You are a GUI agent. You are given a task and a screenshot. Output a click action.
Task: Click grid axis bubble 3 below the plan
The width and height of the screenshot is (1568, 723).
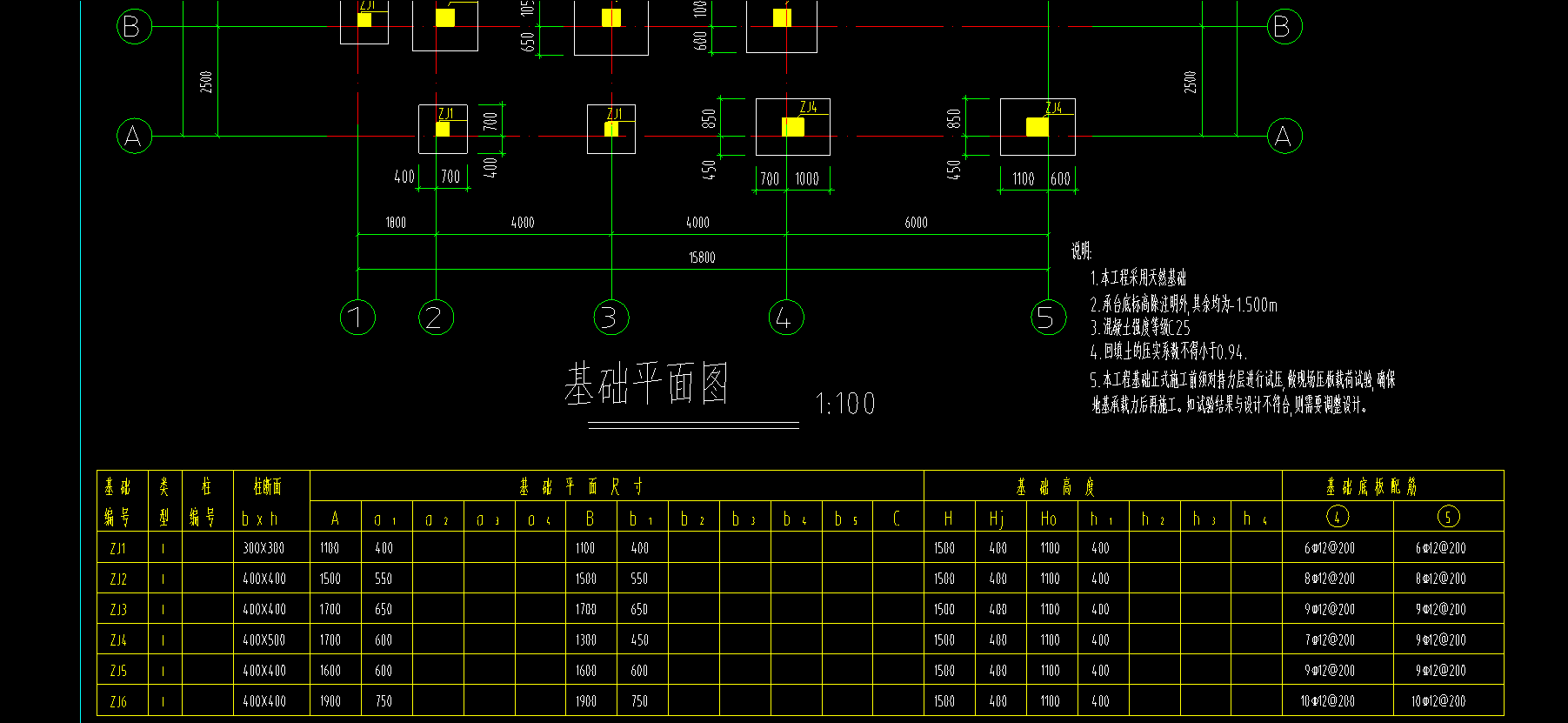click(611, 317)
